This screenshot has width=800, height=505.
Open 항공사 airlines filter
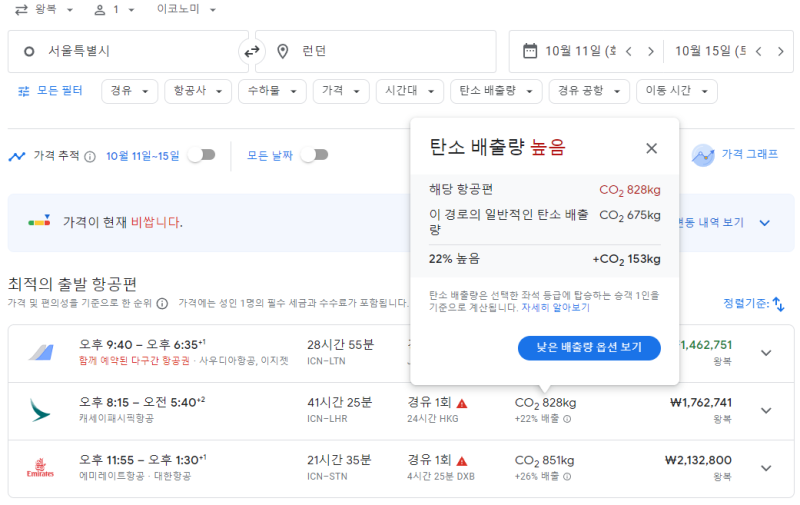[x=198, y=91]
